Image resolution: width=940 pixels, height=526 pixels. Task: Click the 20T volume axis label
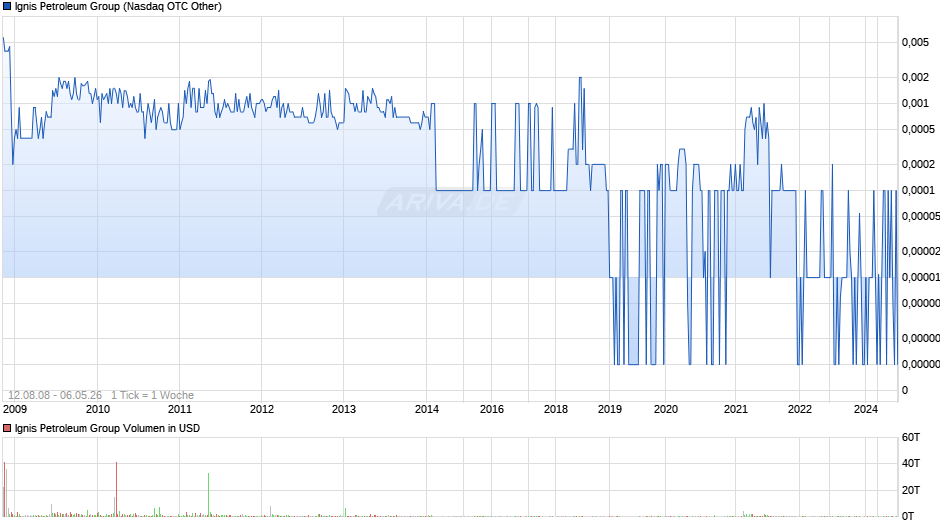911,490
